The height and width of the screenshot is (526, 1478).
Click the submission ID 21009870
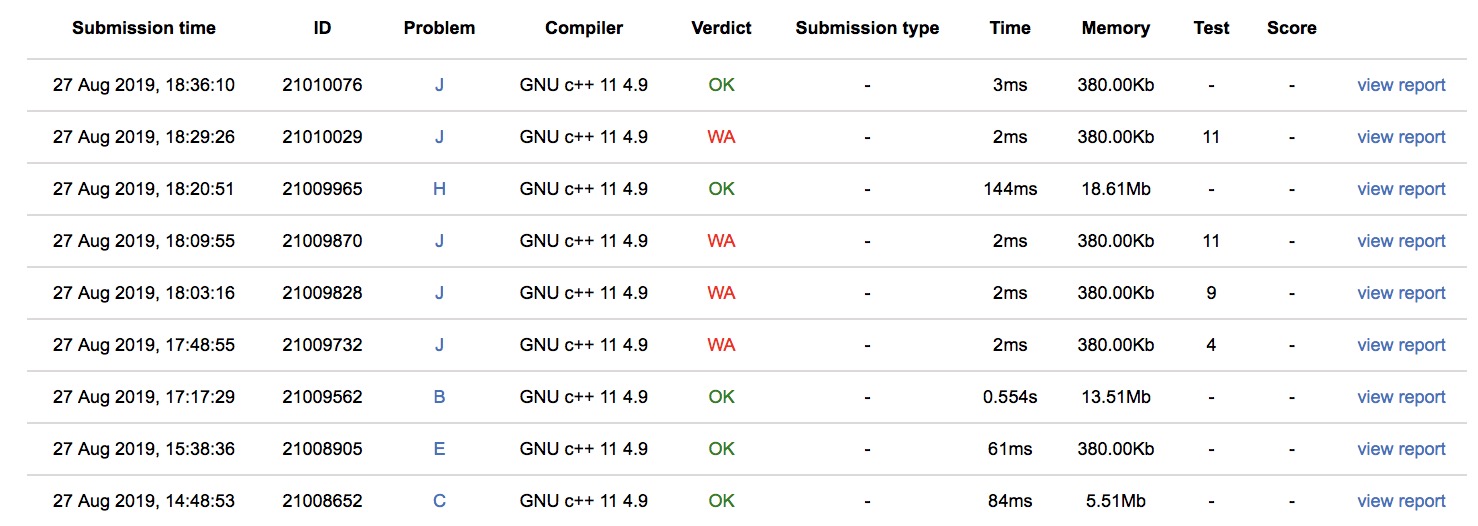322,241
